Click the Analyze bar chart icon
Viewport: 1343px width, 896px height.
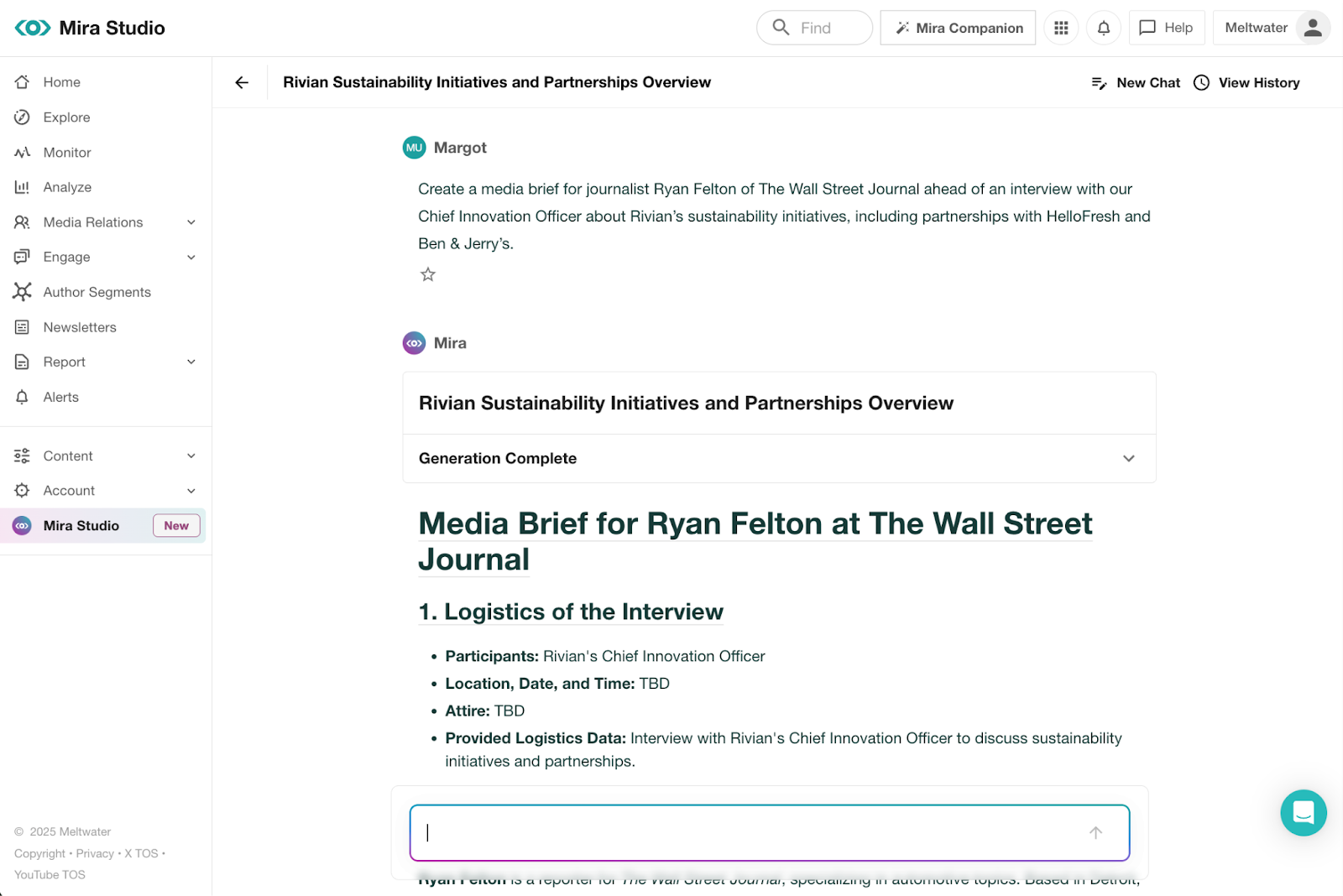pos(23,187)
